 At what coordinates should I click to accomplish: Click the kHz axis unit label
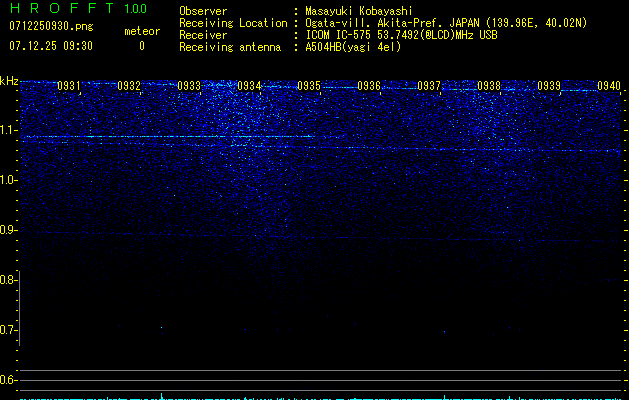pyautogui.click(x=9, y=81)
